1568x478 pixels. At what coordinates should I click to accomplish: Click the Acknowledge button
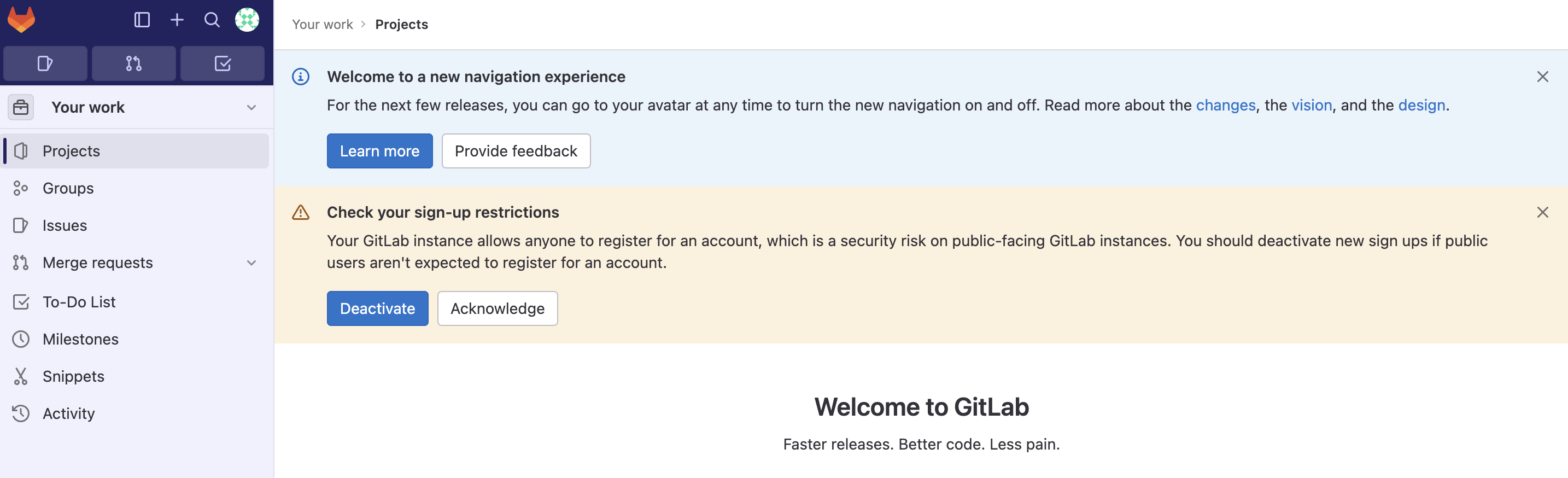(498, 308)
